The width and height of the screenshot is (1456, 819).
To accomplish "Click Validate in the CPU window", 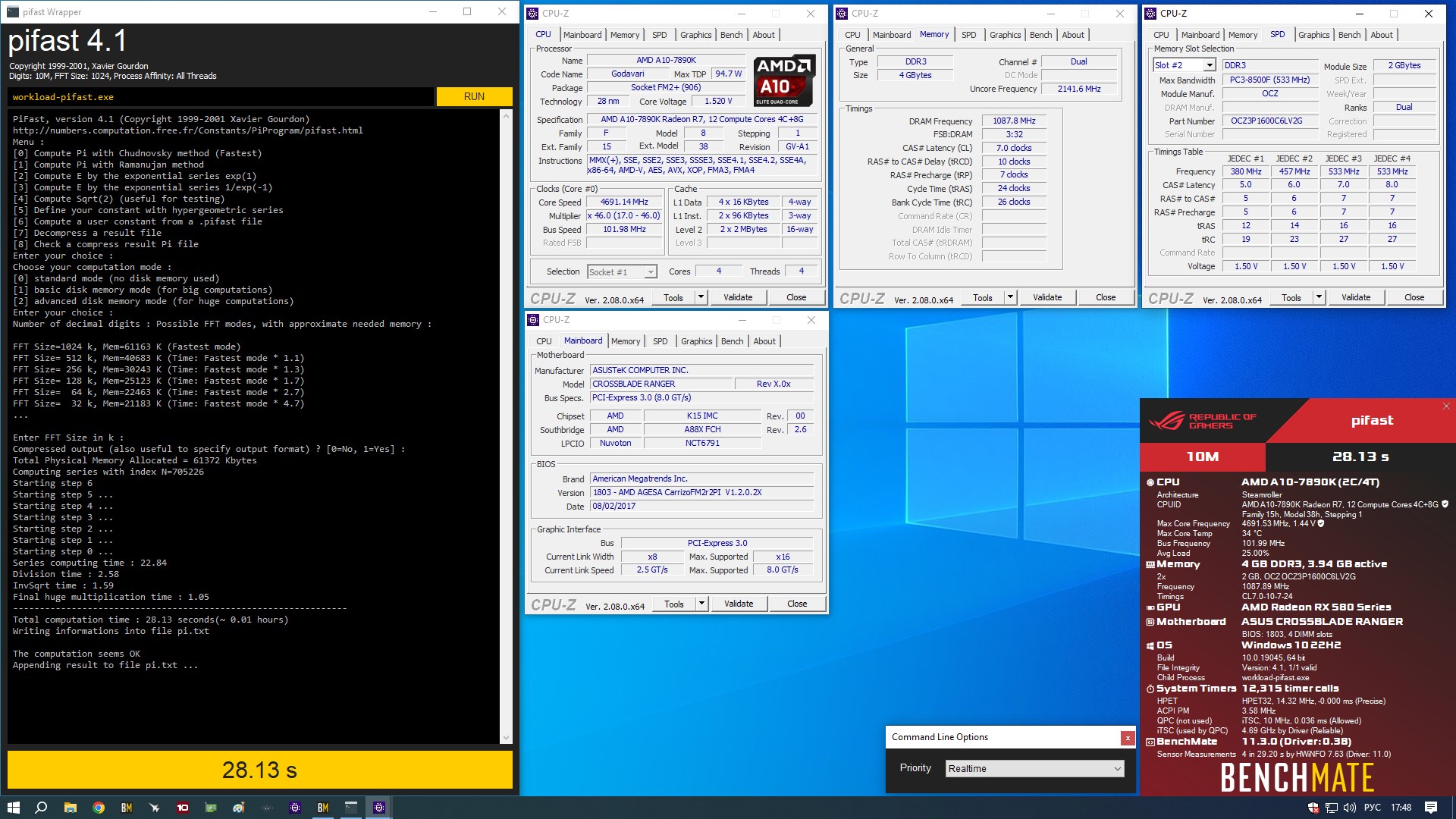I will (738, 297).
